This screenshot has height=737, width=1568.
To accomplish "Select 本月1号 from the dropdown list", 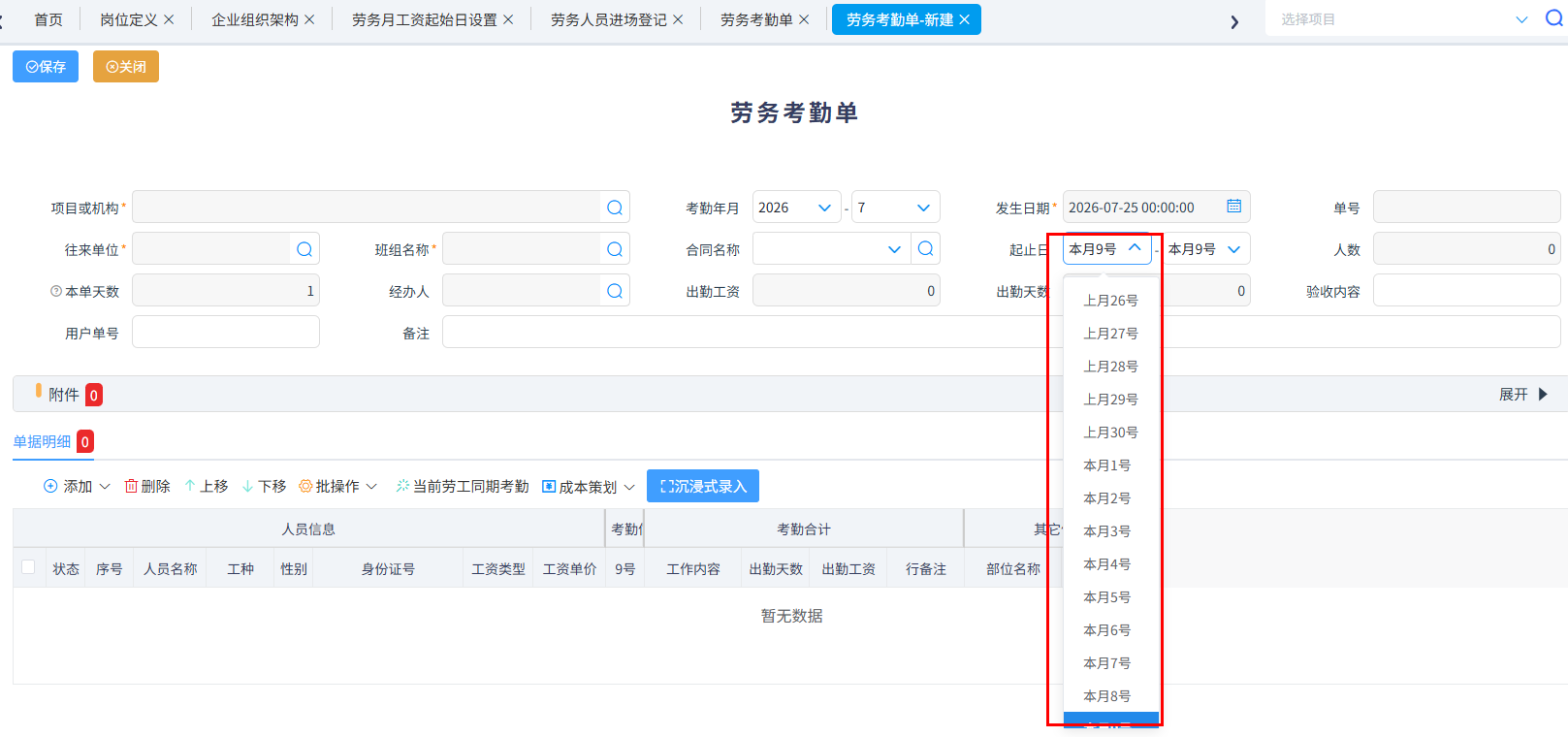I will coord(1111,465).
